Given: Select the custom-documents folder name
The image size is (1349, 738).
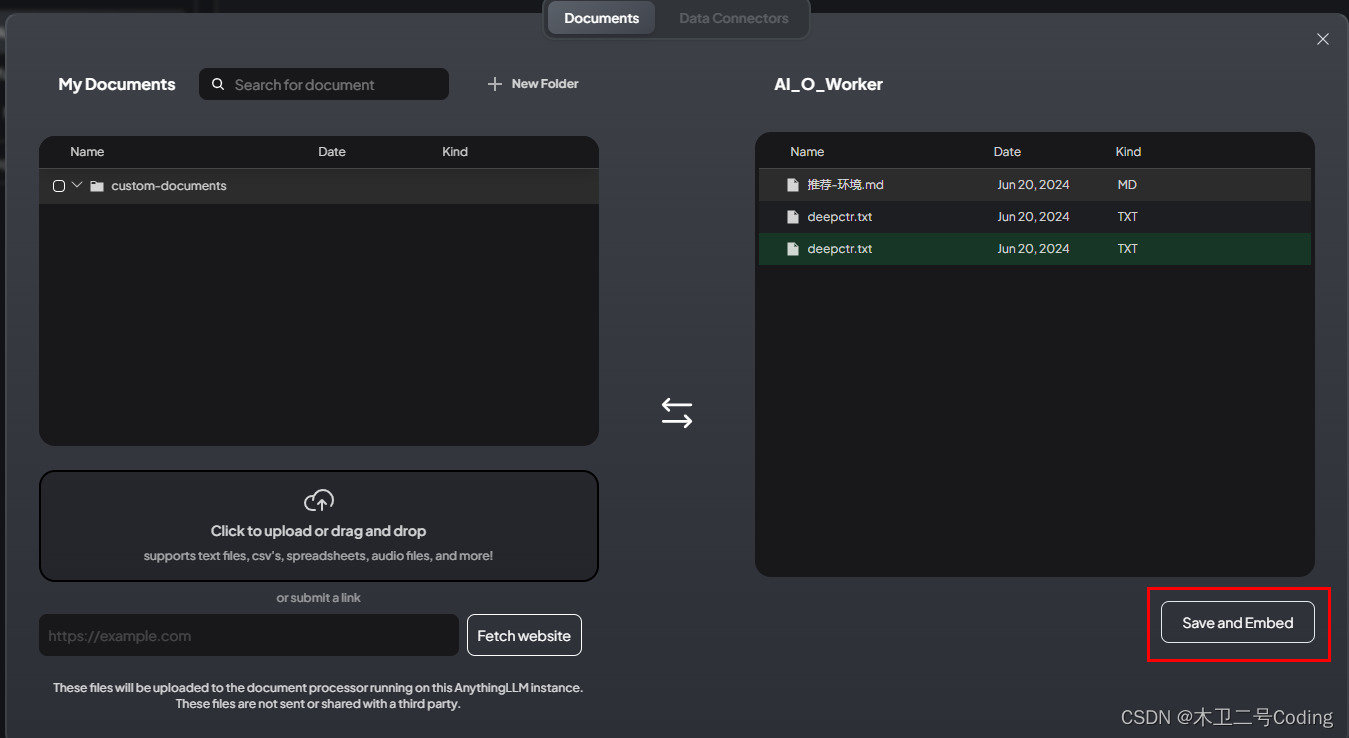Looking at the screenshot, I should coord(169,186).
